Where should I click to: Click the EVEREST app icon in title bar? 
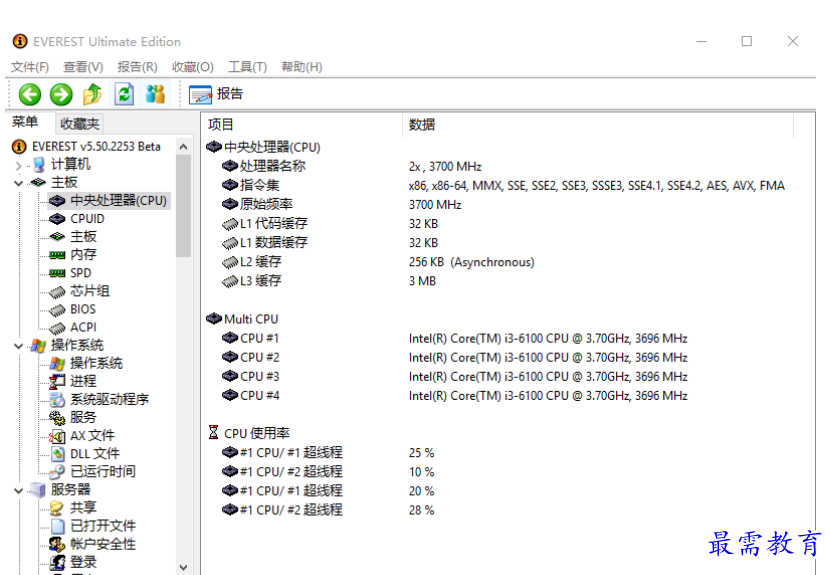coord(20,41)
